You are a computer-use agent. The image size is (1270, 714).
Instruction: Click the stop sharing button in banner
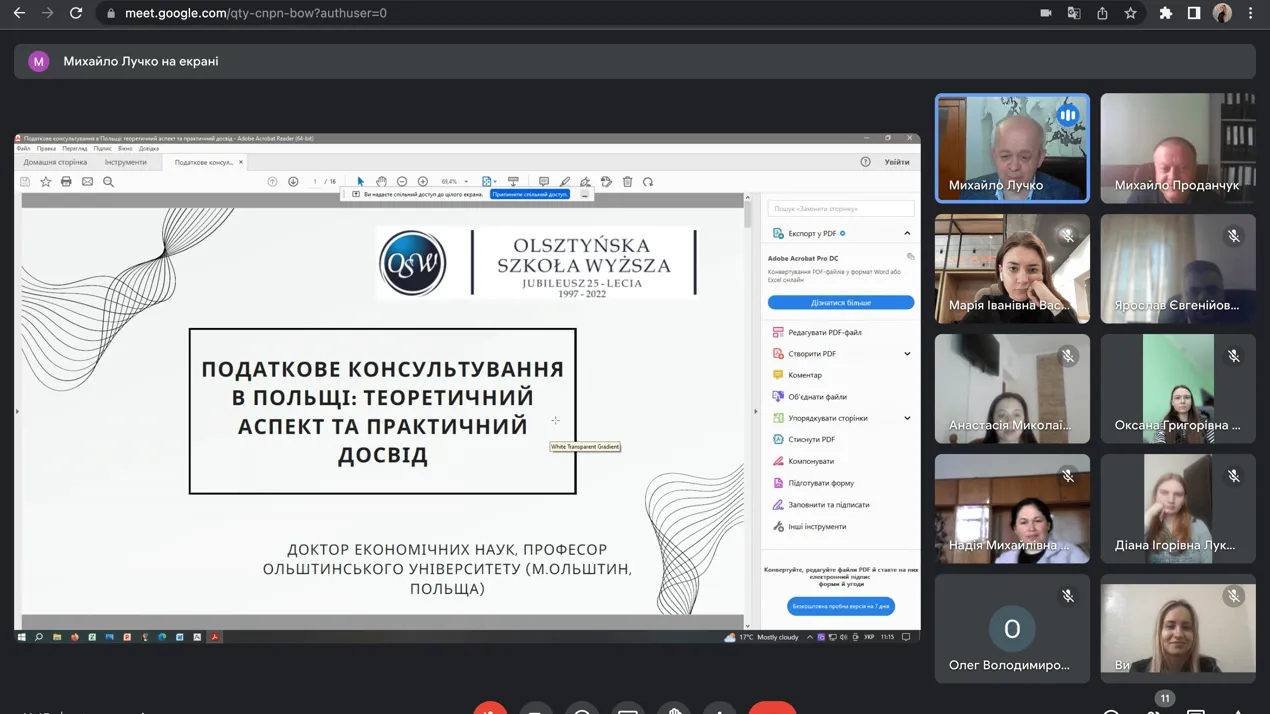point(530,194)
